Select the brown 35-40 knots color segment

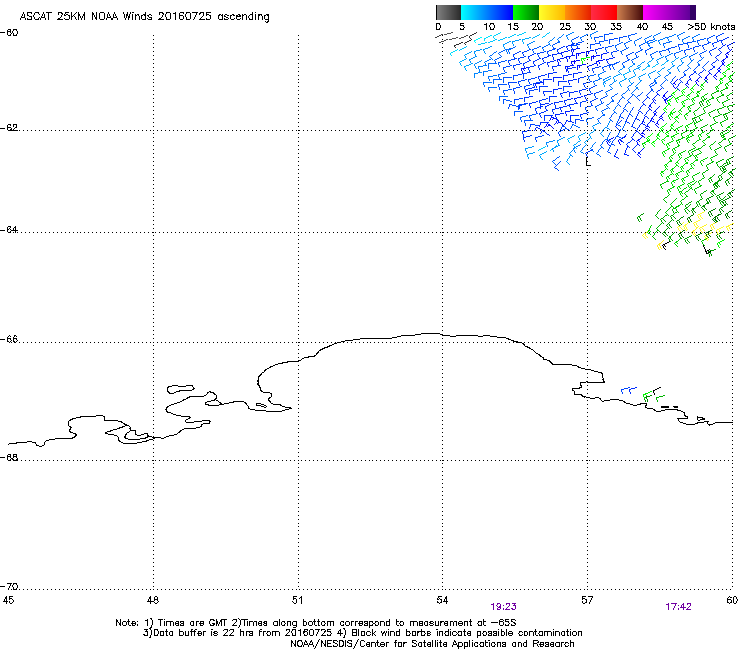pos(630,12)
